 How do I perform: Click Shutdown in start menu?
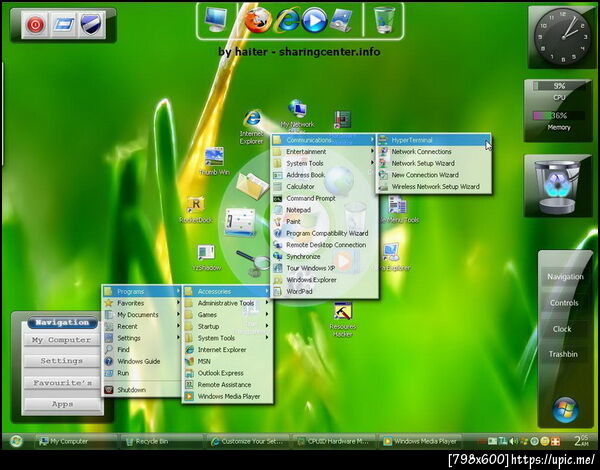[x=142, y=390]
